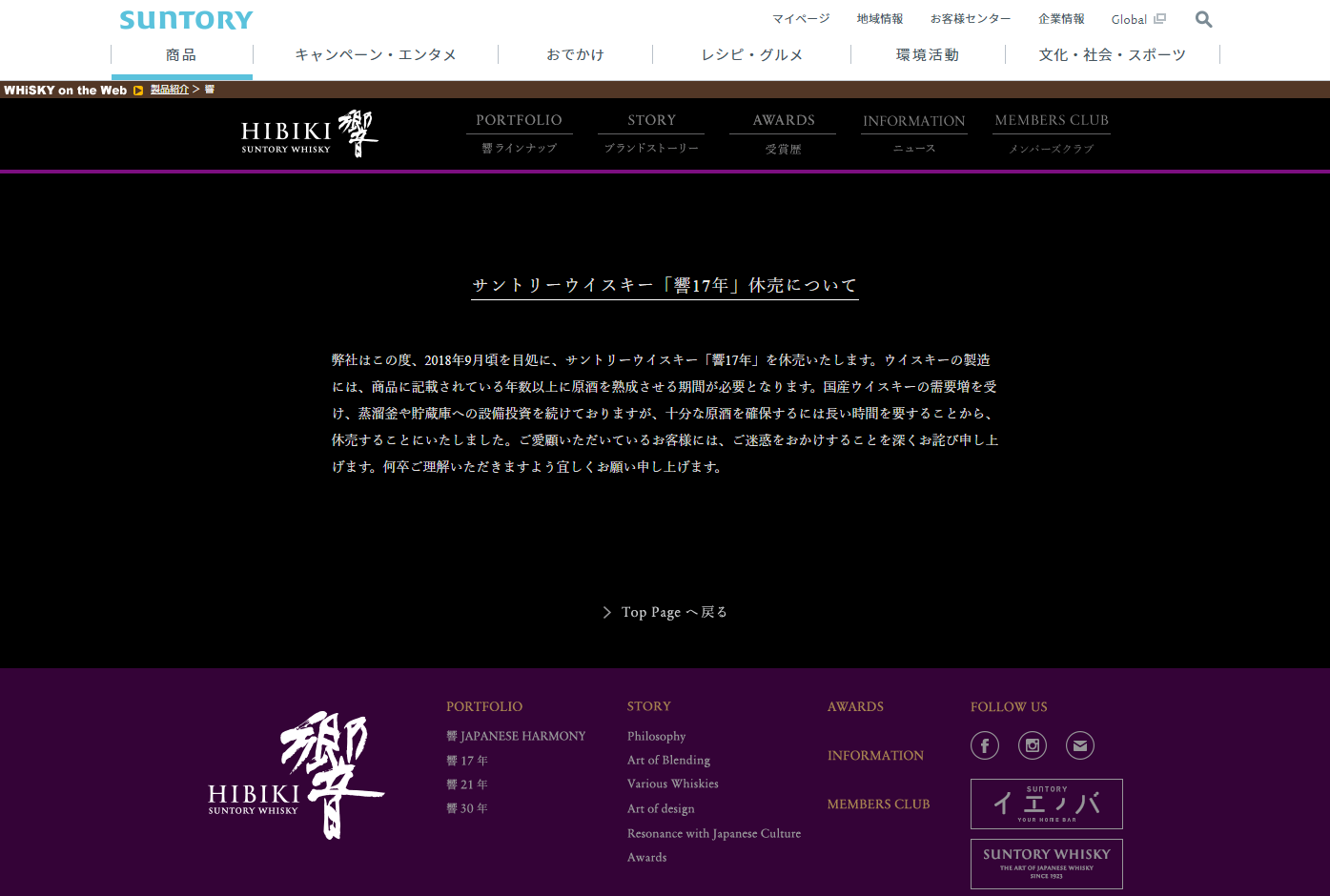The image size is (1330, 896).
Task: Open Resonance with Japanese Culture link
Action: [714, 833]
